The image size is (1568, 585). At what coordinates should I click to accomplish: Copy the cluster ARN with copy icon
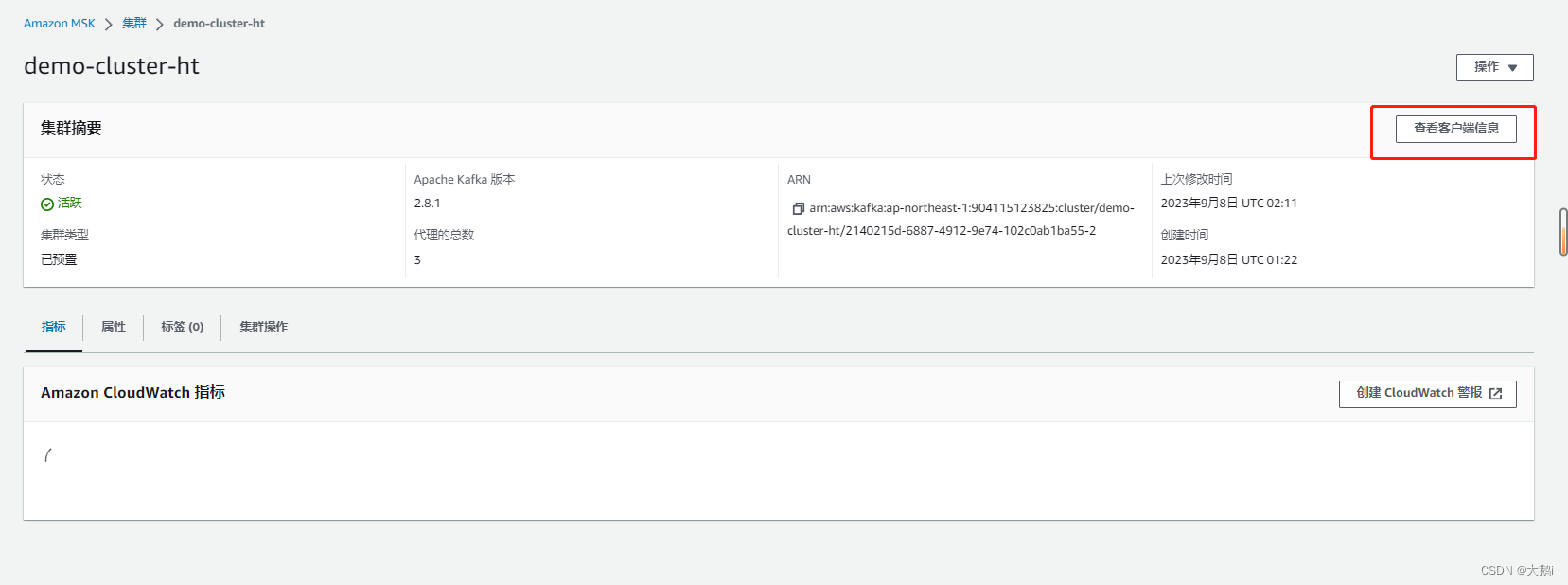tap(798, 208)
